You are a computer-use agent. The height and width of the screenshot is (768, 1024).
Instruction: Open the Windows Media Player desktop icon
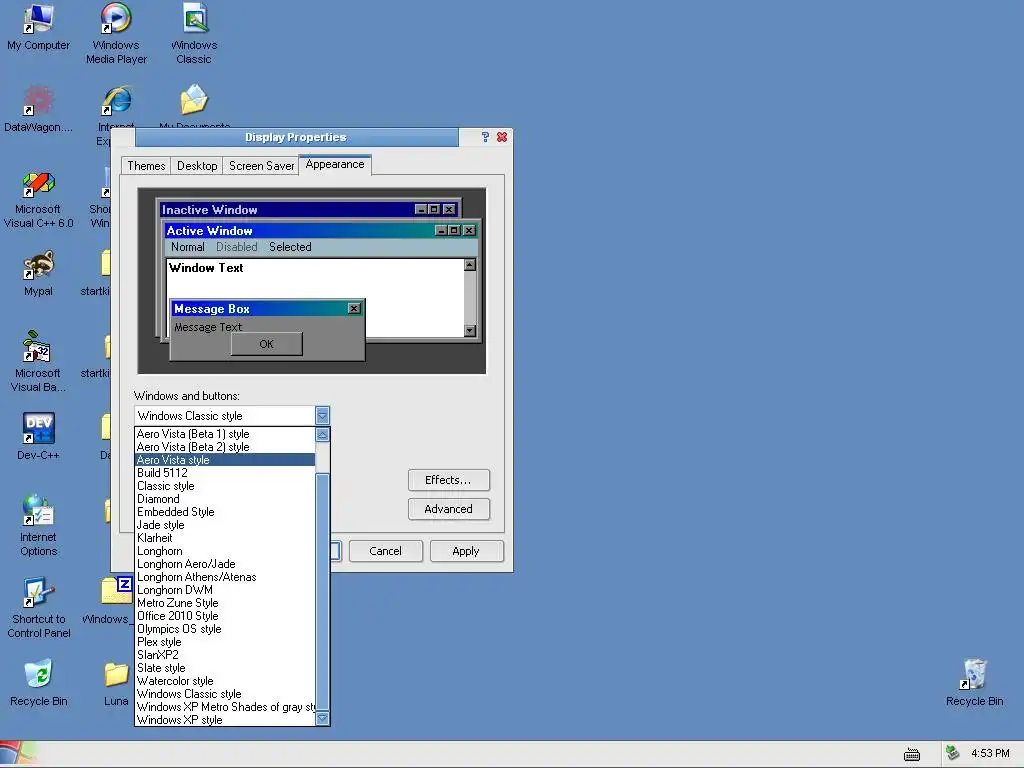116,34
